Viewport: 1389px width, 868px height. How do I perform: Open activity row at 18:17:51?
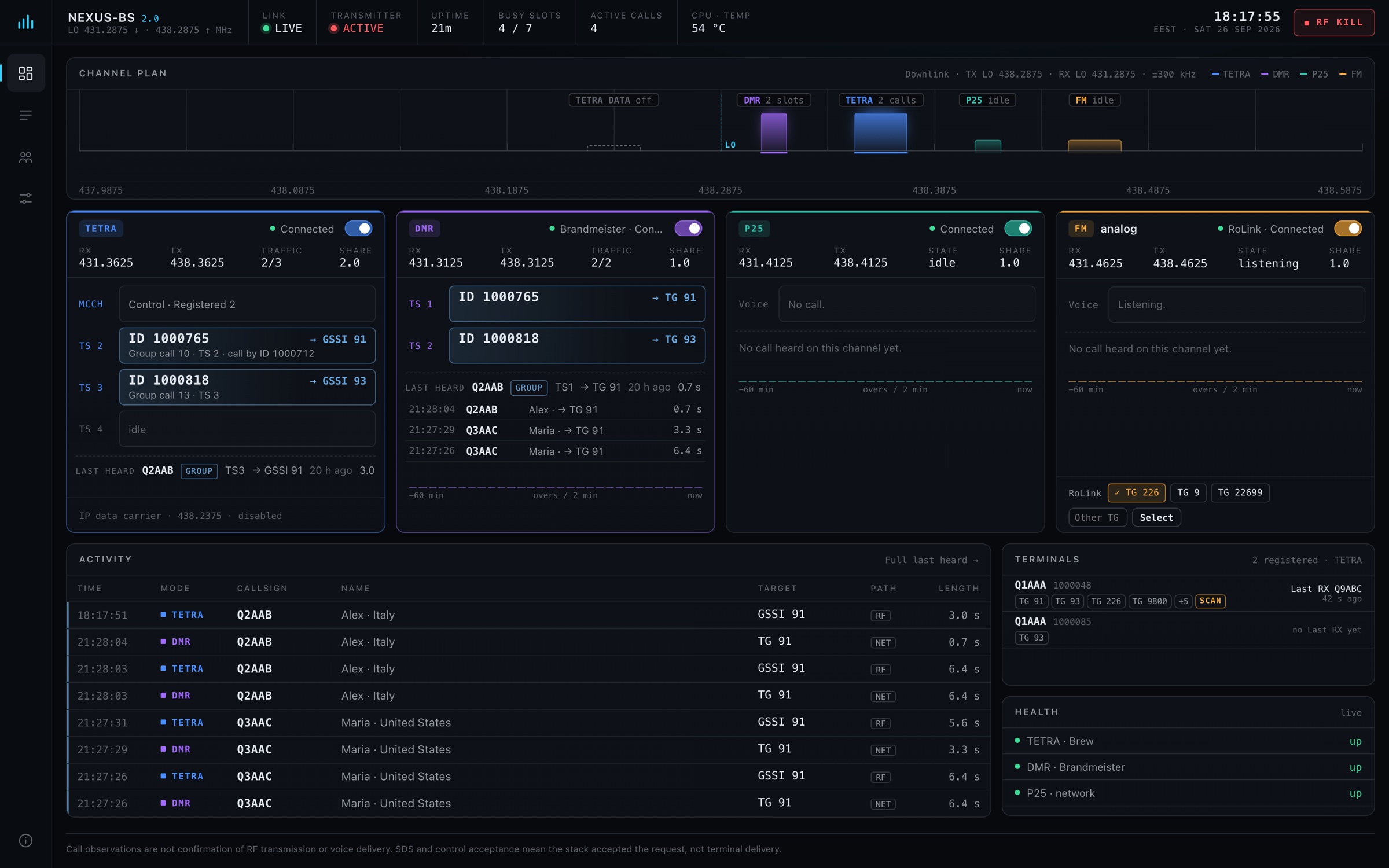click(x=528, y=615)
